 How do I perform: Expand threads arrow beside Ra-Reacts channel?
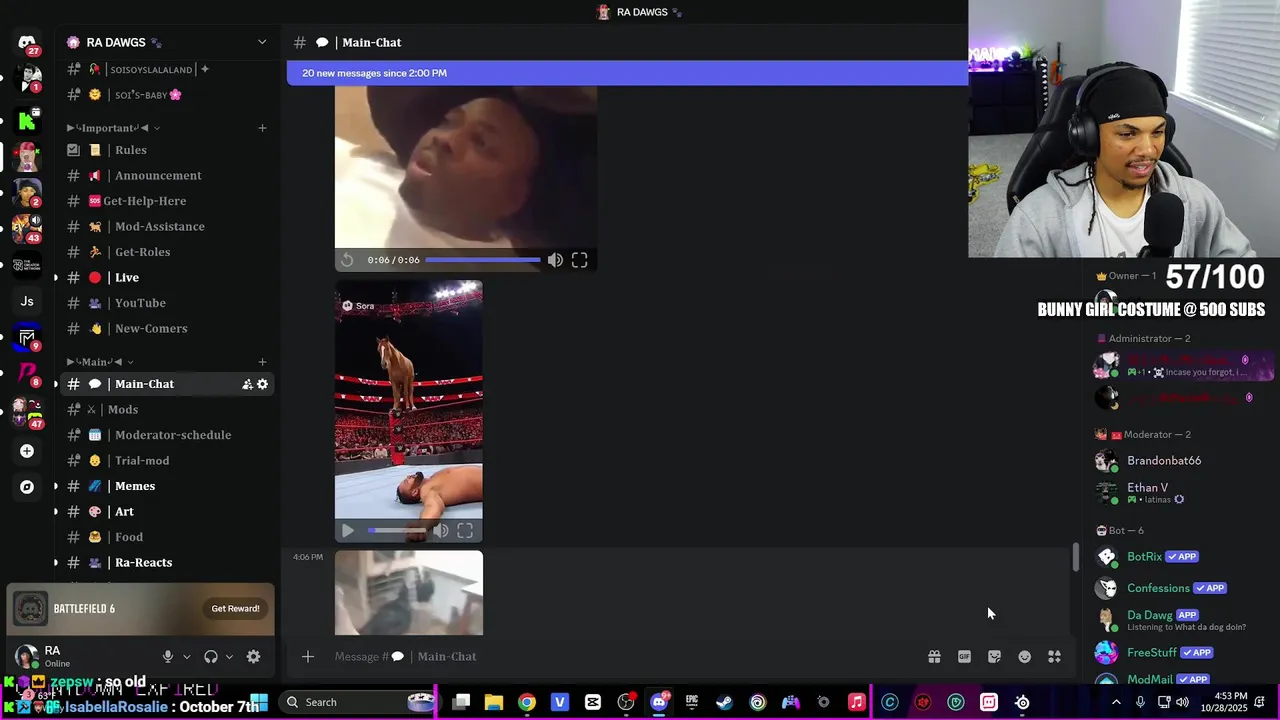pyautogui.click(x=56, y=563)
